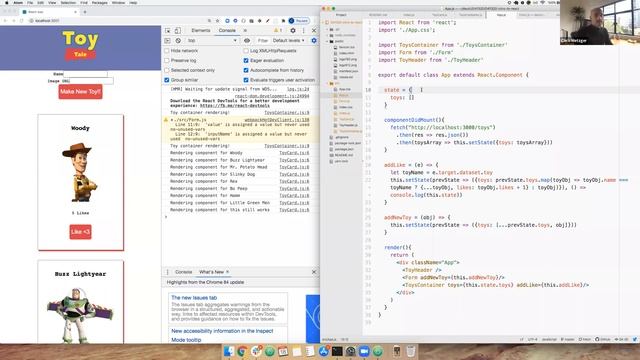Open Slack in the Dock
This screenshot has height=360, width=640.
[x=256, y=351]
